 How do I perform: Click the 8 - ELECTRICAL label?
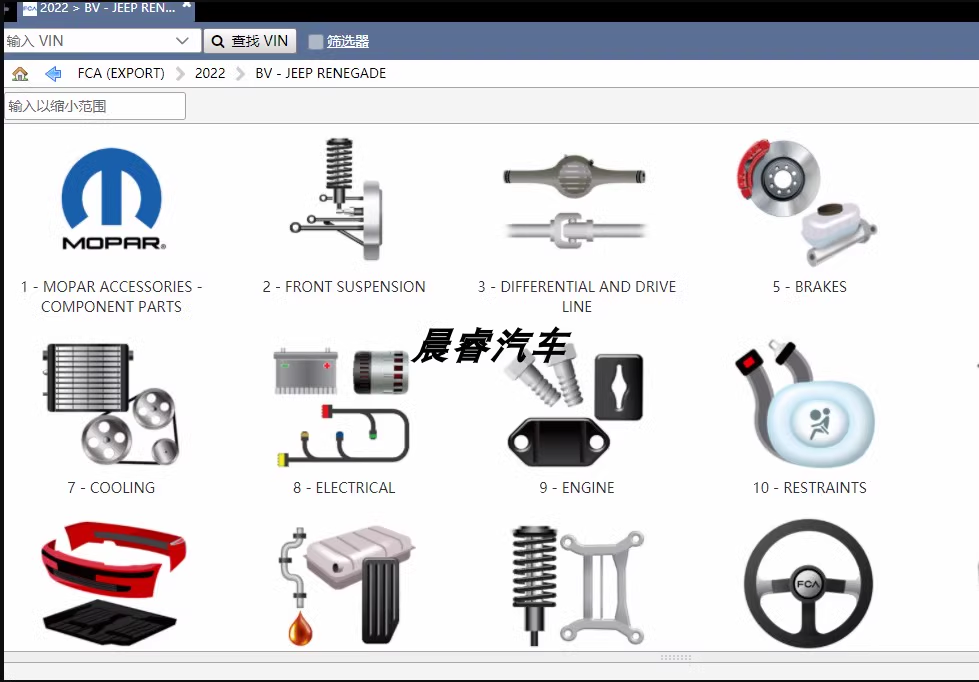coord(344,488)
